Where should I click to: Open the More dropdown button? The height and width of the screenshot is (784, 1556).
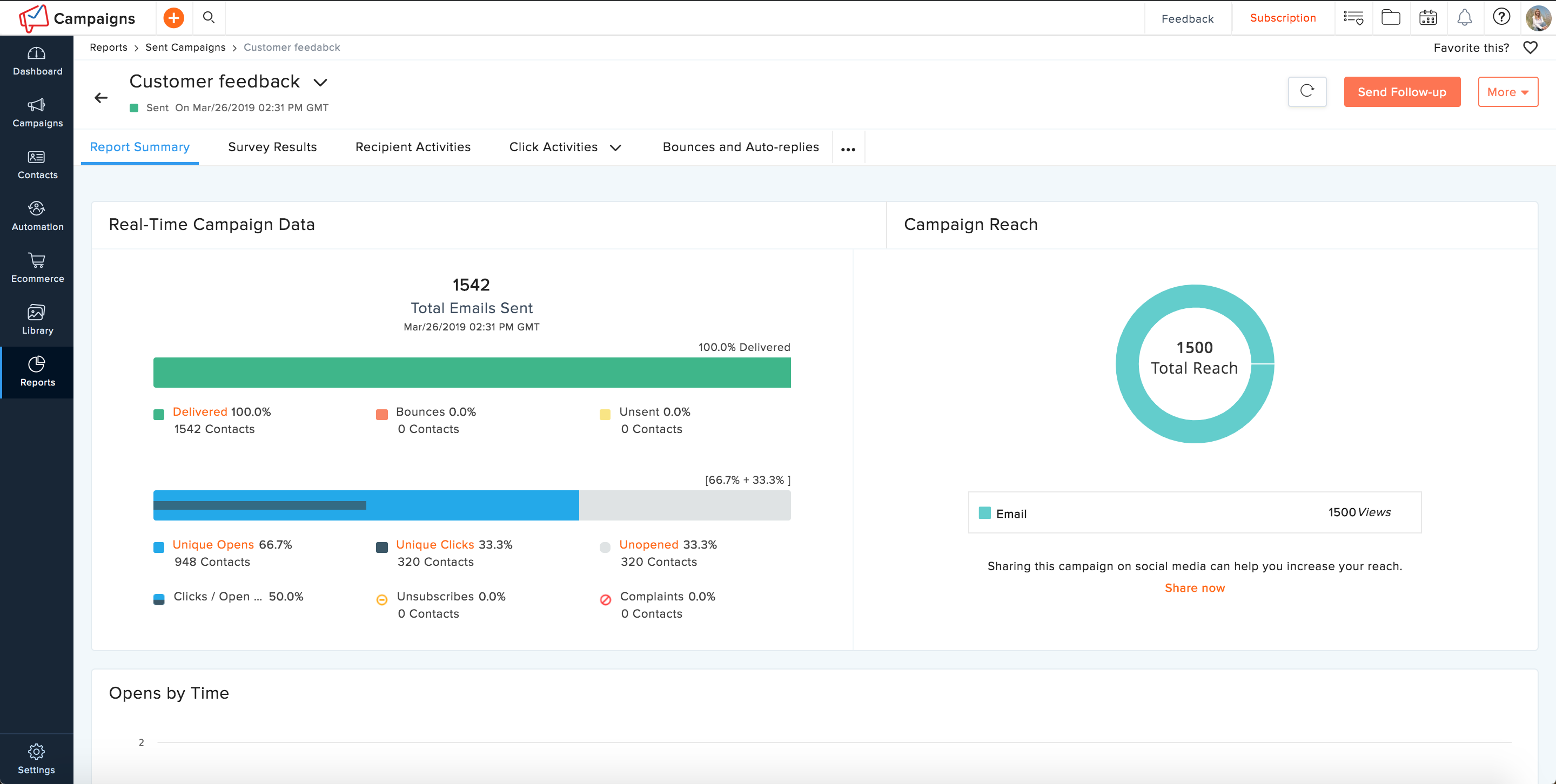point(1508,92)
